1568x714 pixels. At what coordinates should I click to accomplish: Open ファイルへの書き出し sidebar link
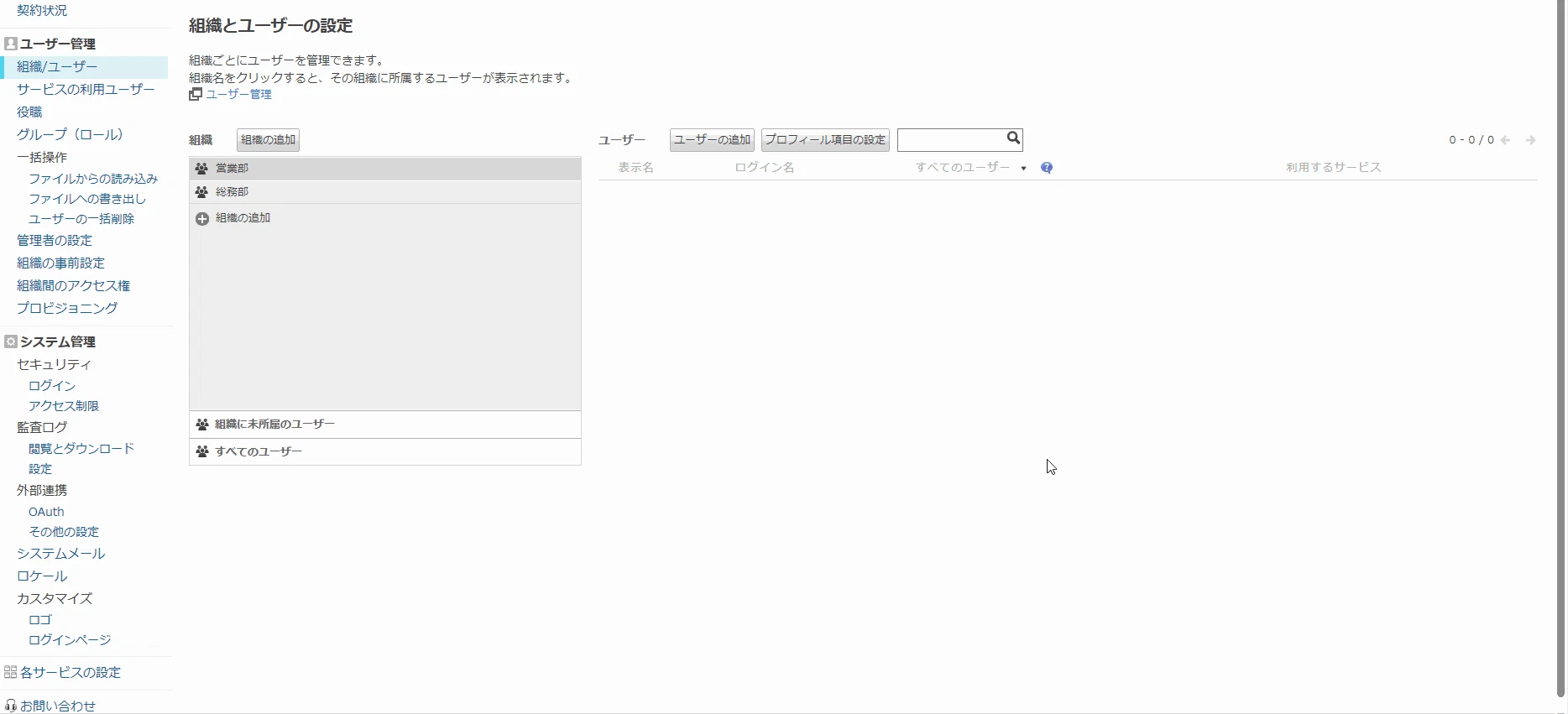[x=87, y=199]
